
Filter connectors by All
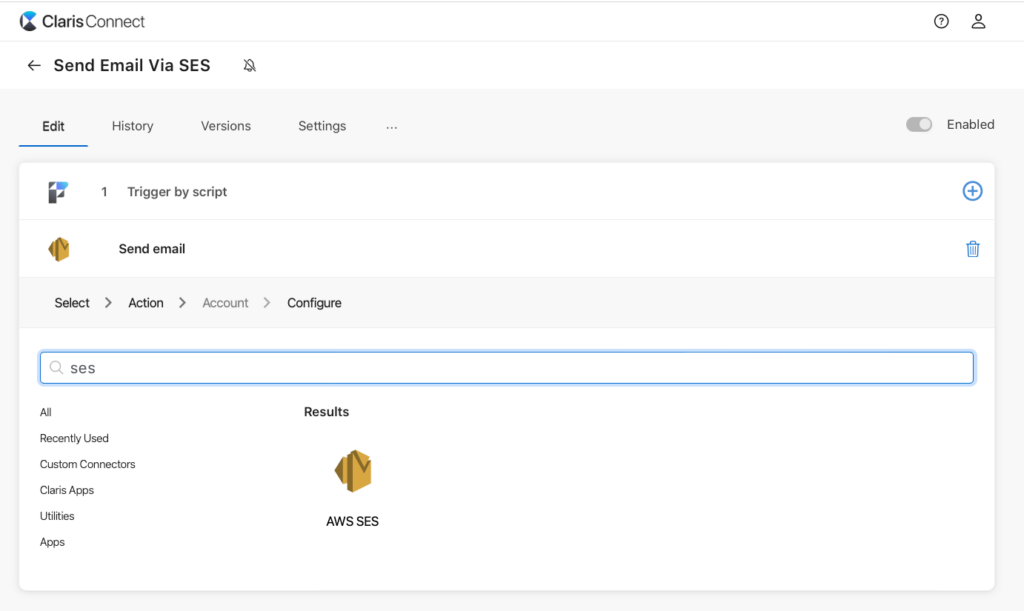coord(46,413)
